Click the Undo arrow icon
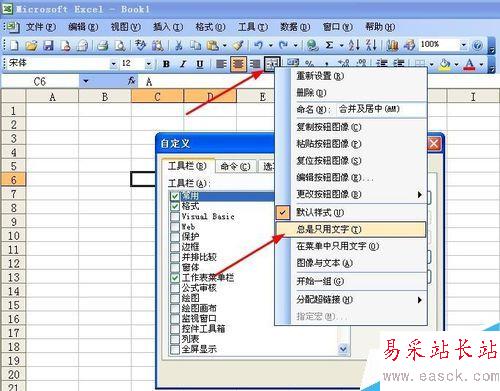 click(x=259, y=45)
